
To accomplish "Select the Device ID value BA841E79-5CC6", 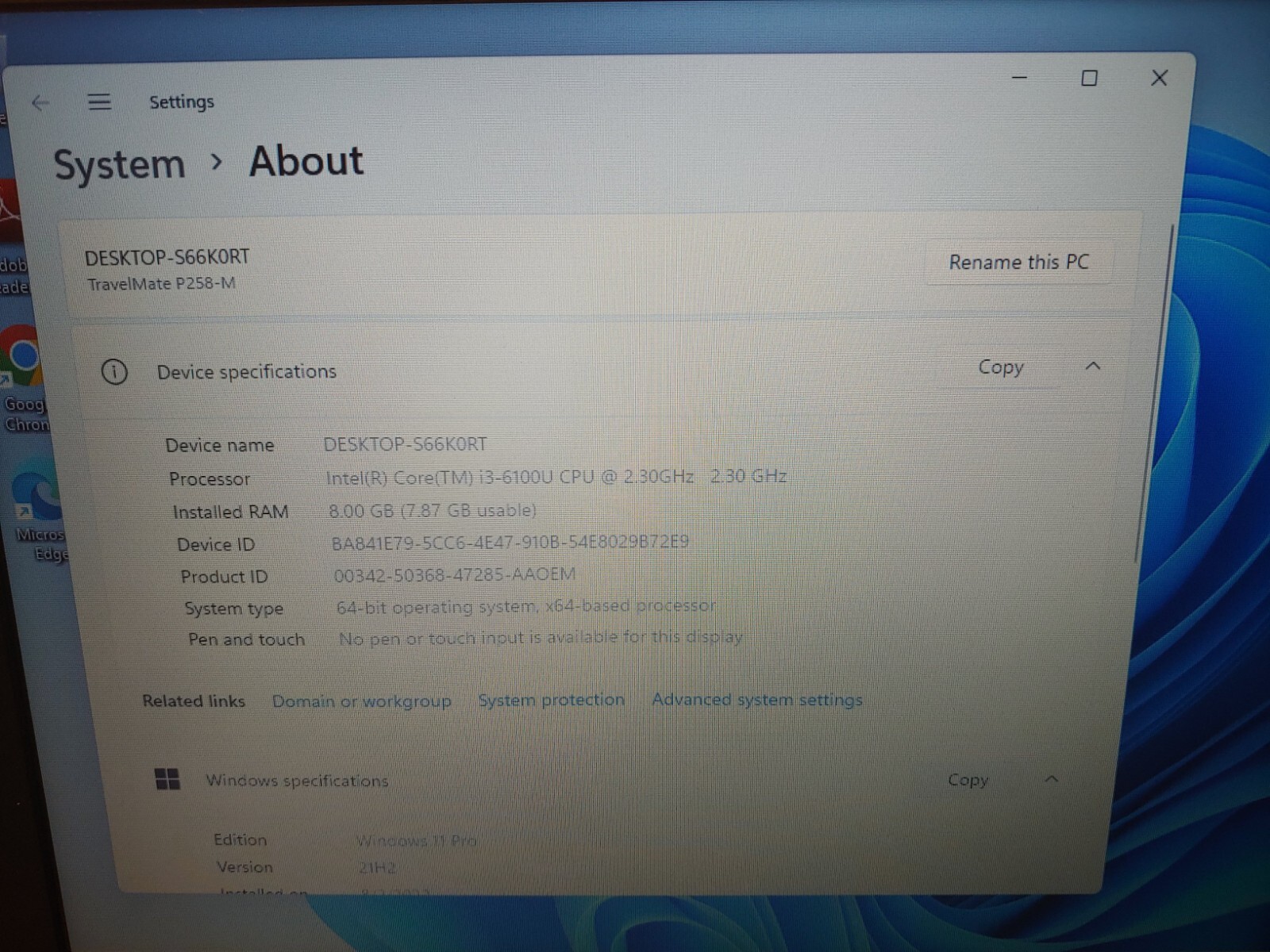I will pyautogui.click(x=510, y=542).
